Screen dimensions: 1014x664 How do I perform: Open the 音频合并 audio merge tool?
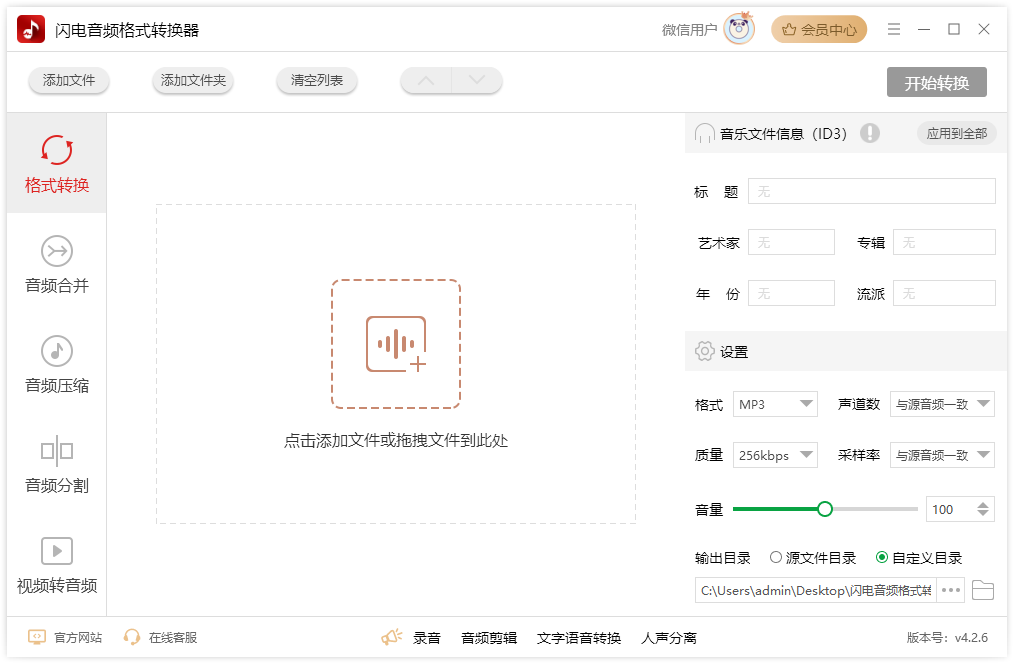coord(57,265)
